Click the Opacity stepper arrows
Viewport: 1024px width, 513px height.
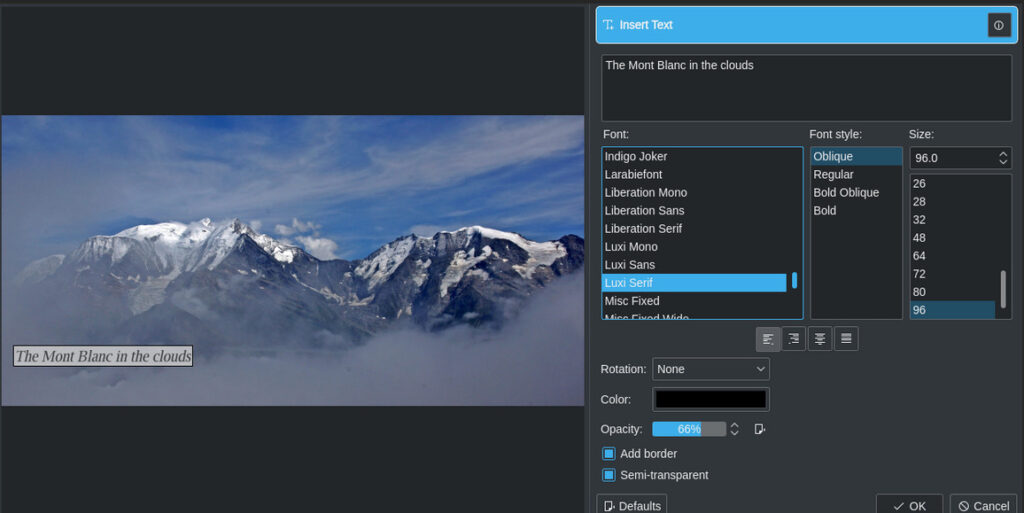point(735,429)
